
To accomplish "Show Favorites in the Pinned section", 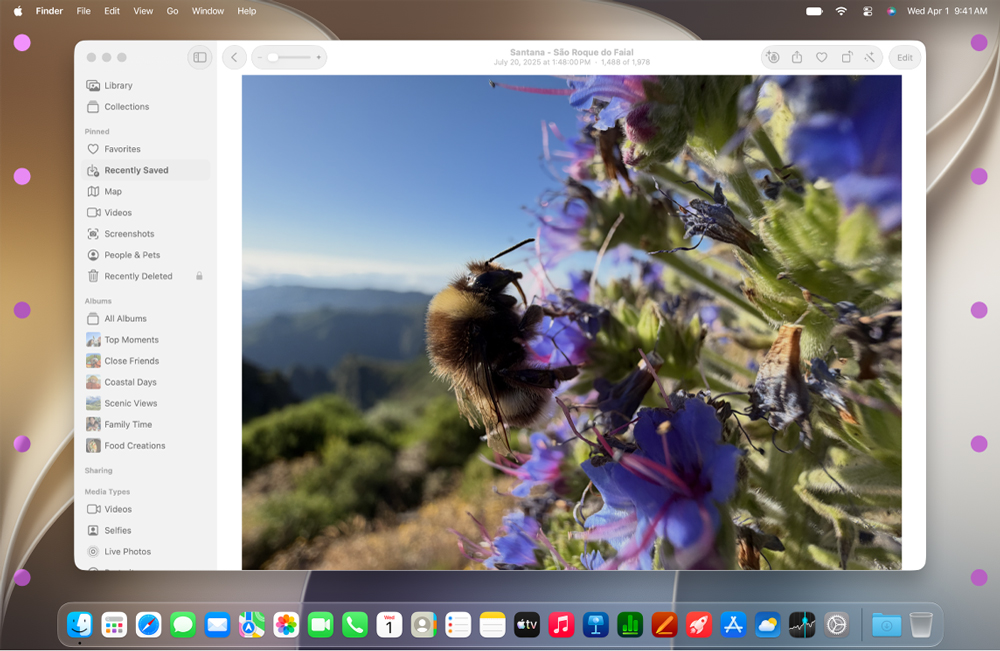I will (x=147, y=149).
